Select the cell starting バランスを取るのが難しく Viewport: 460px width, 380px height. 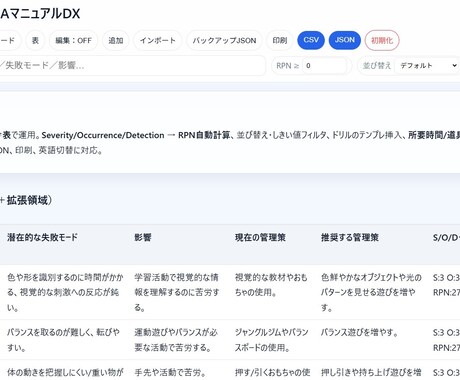[x=63, y=340]
